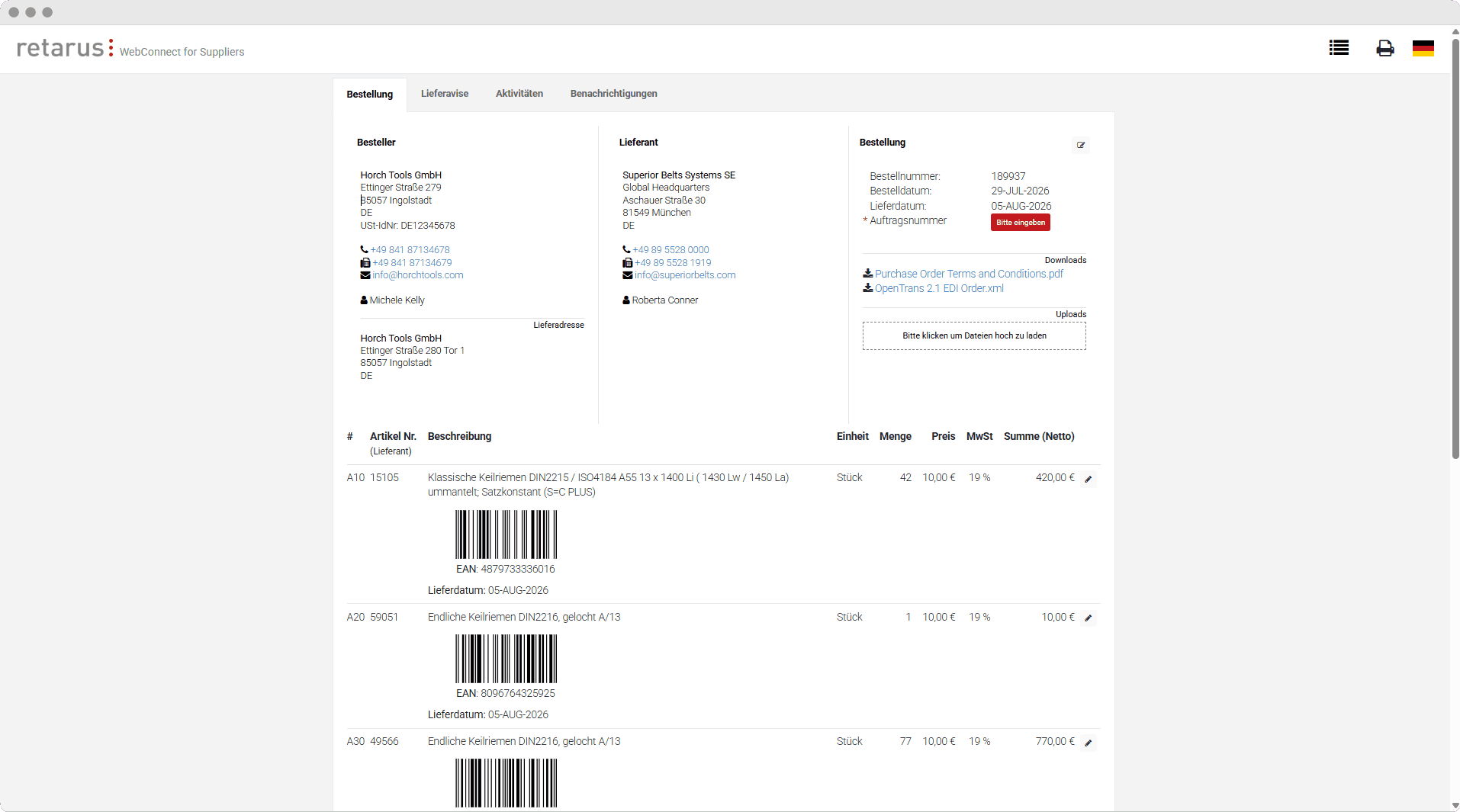Click the barcode for EAN 4879733336016
Viewport: 1460px width, 812px height.
pyautogui.click(x=506, y=534)
